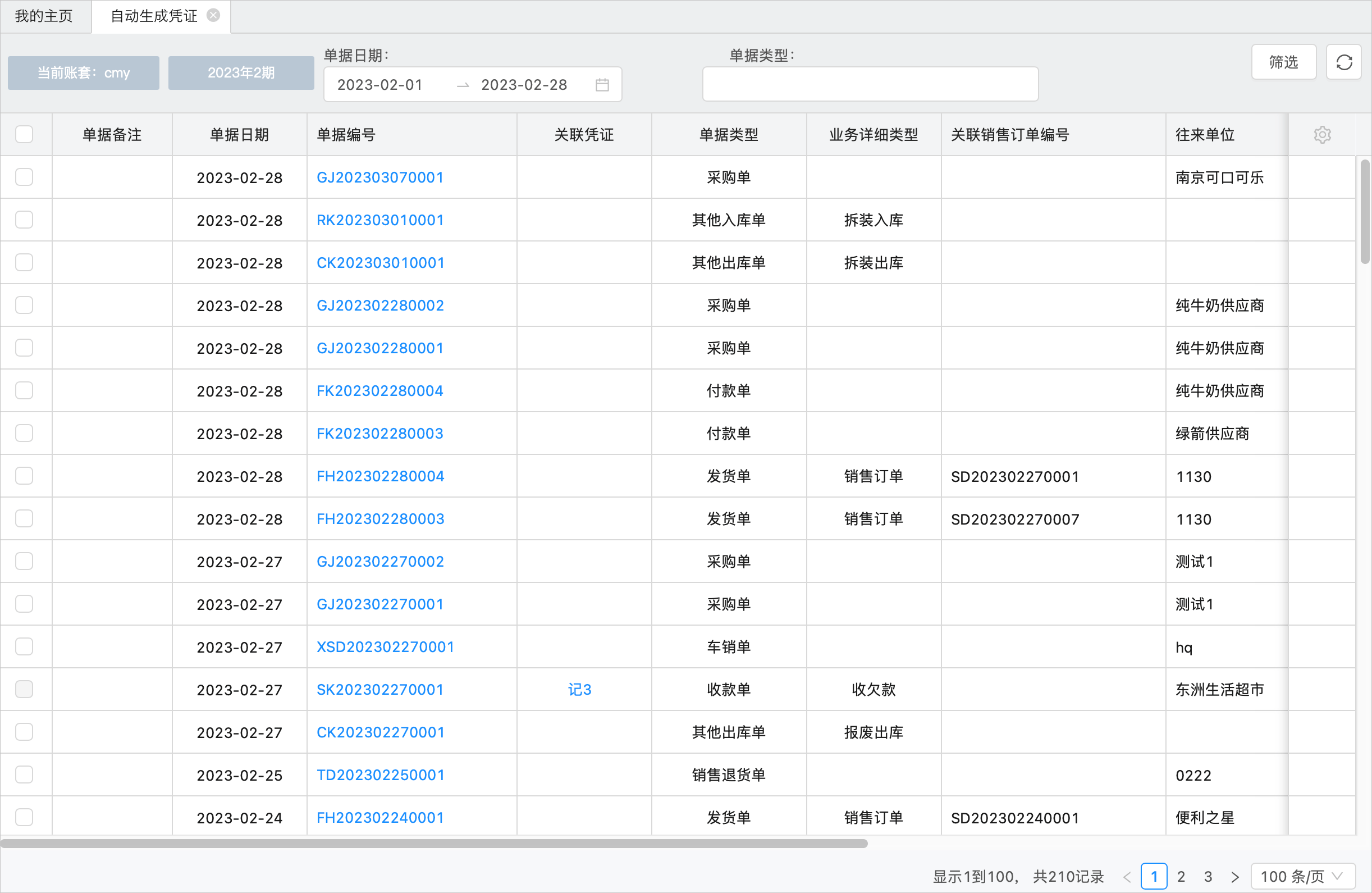1372x893 pixels.
Task: Click the cell 销售退货单
Action: [729, 774]
